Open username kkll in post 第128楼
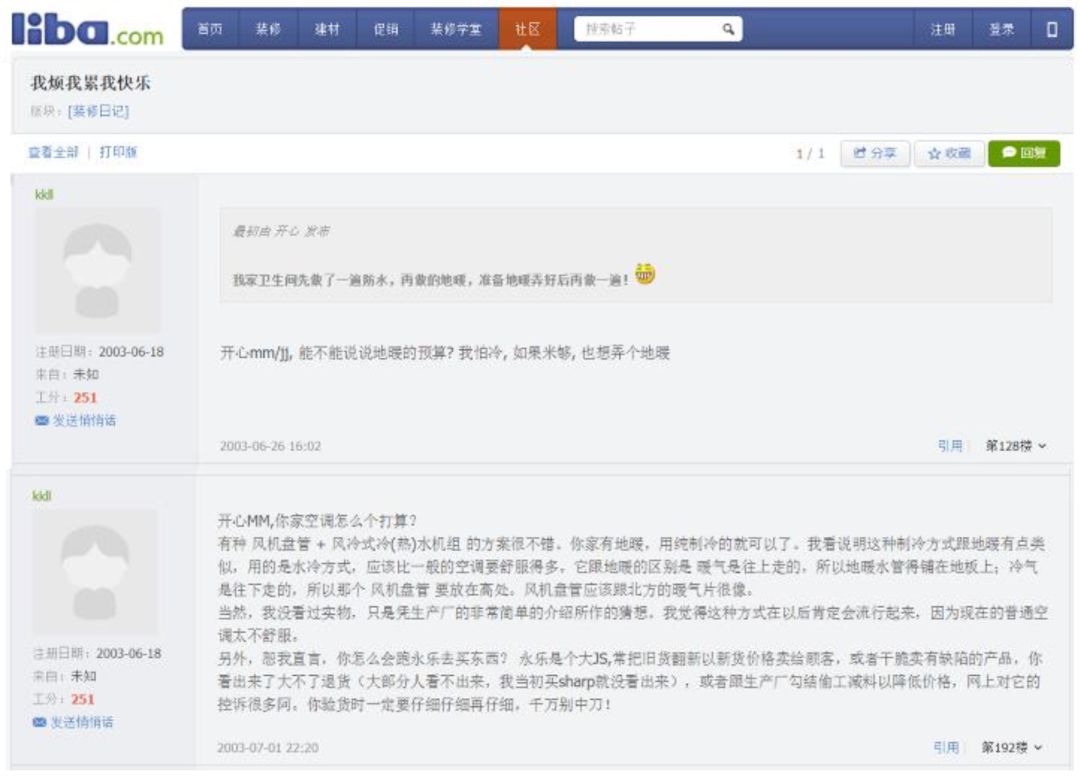This screenshot has width=1080, height=778. 44,195
